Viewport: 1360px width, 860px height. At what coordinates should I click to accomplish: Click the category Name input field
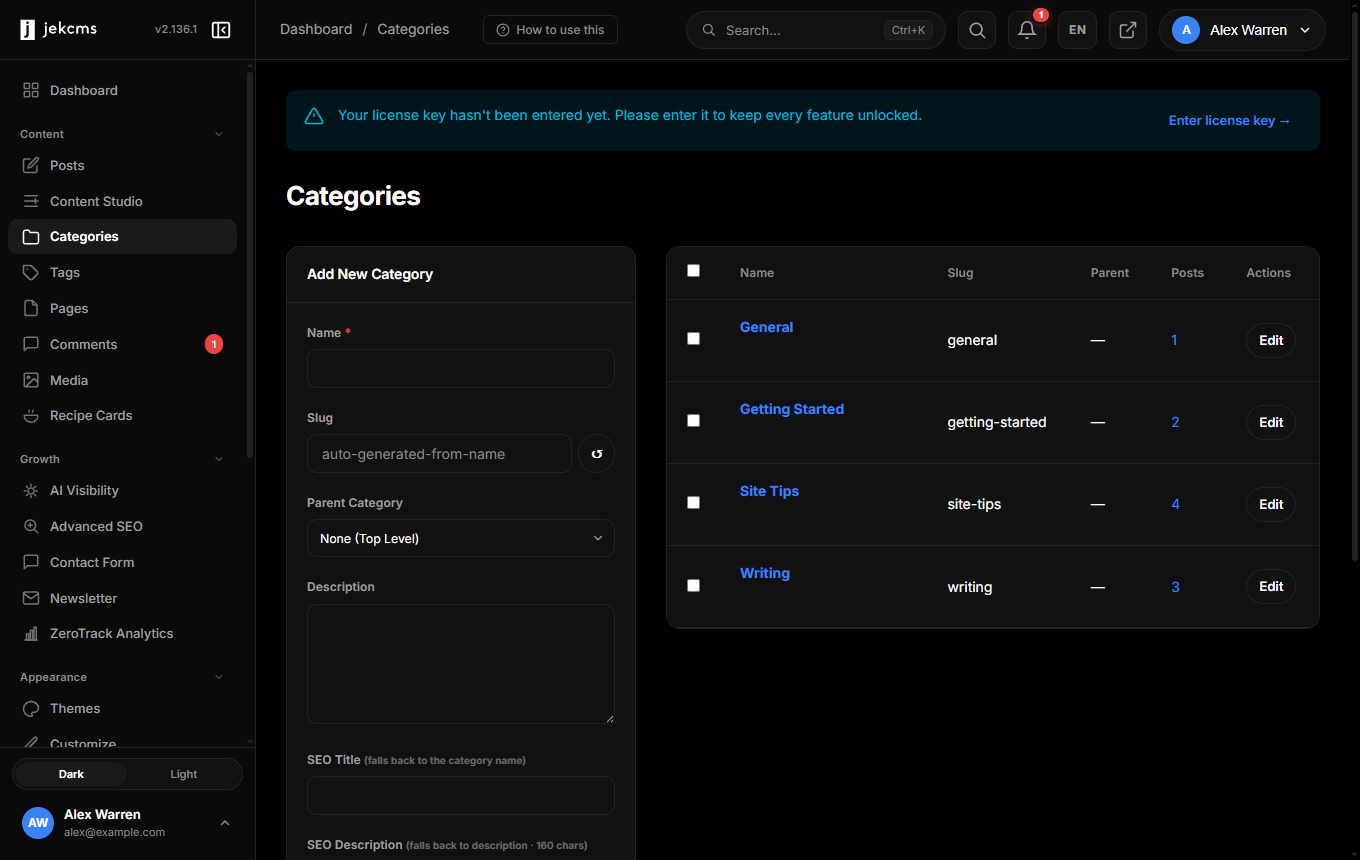click(x=461, y=368)
